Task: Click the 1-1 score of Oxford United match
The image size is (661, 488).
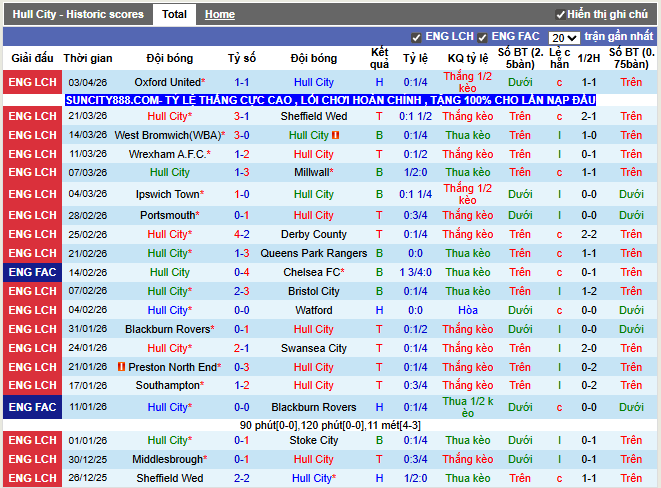Action: 242,82
